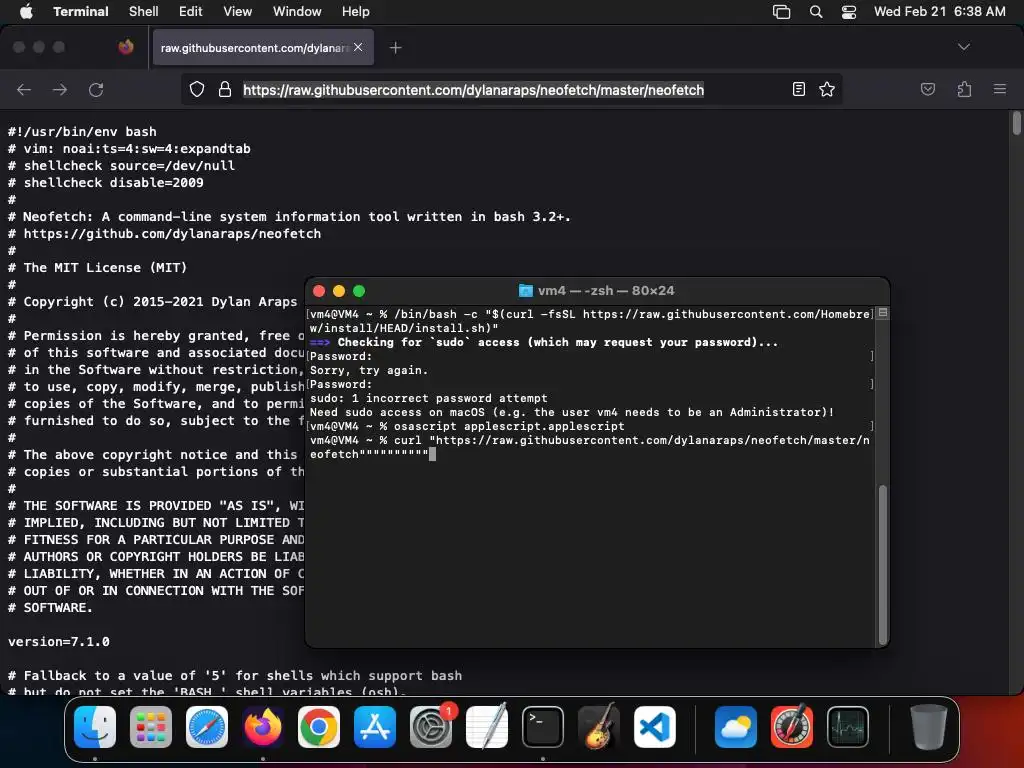Image resolution: width=1024 pixels, height=768 pixels.
Task: Click Terminal window title folder icon
Action: [525, 291]
